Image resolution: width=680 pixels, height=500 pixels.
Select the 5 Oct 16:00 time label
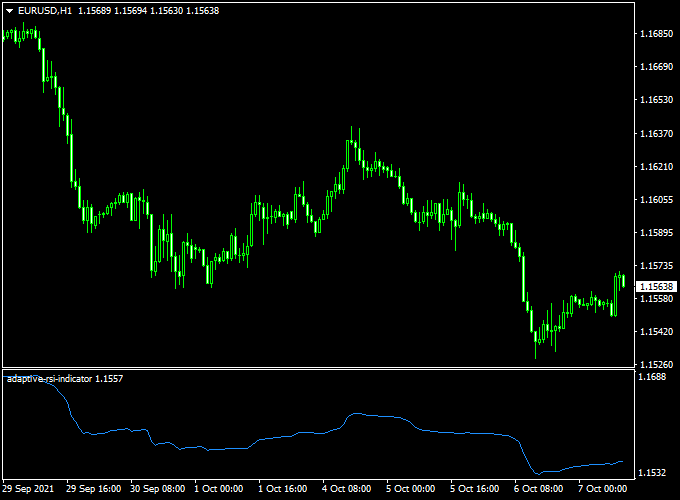474,489
